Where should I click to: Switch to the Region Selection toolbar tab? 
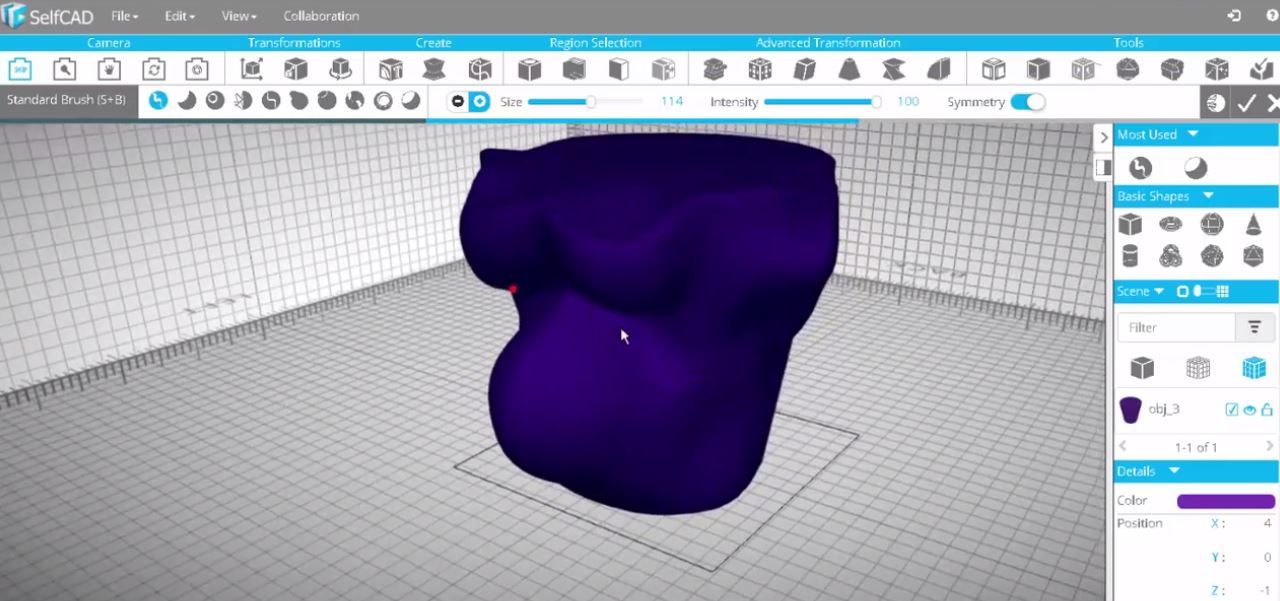point(595,42)
